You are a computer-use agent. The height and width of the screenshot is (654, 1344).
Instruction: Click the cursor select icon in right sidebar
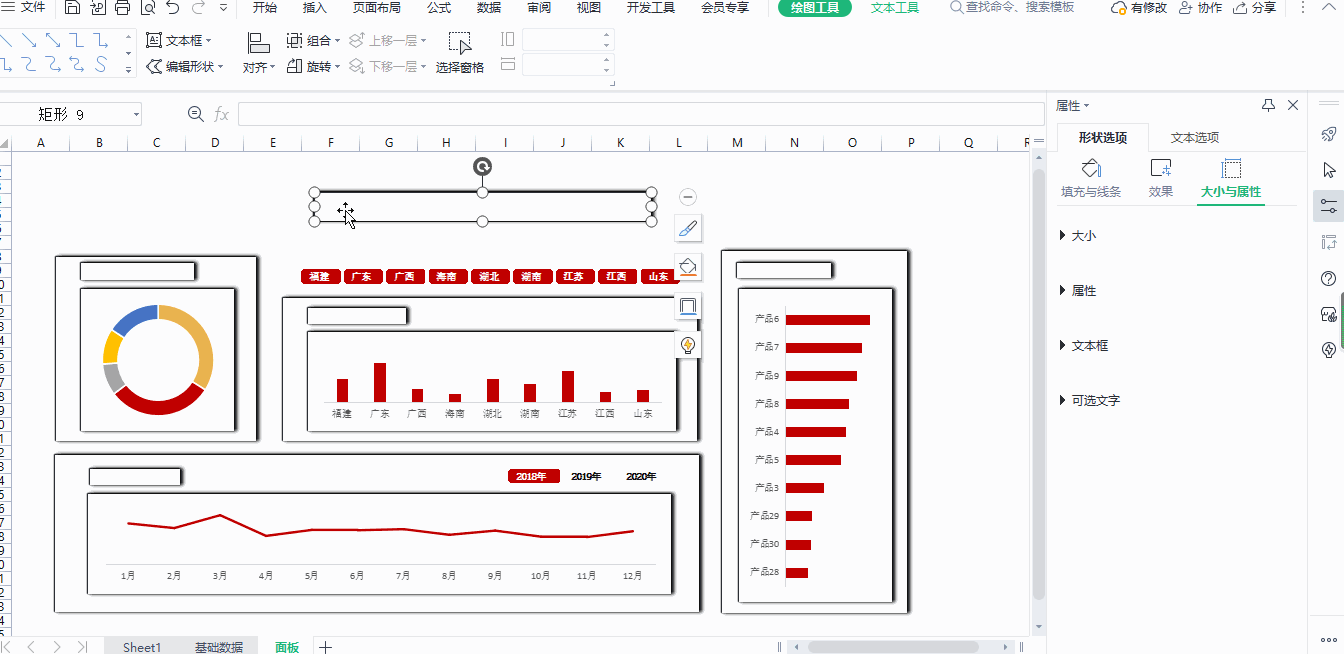click(1329, 170)
